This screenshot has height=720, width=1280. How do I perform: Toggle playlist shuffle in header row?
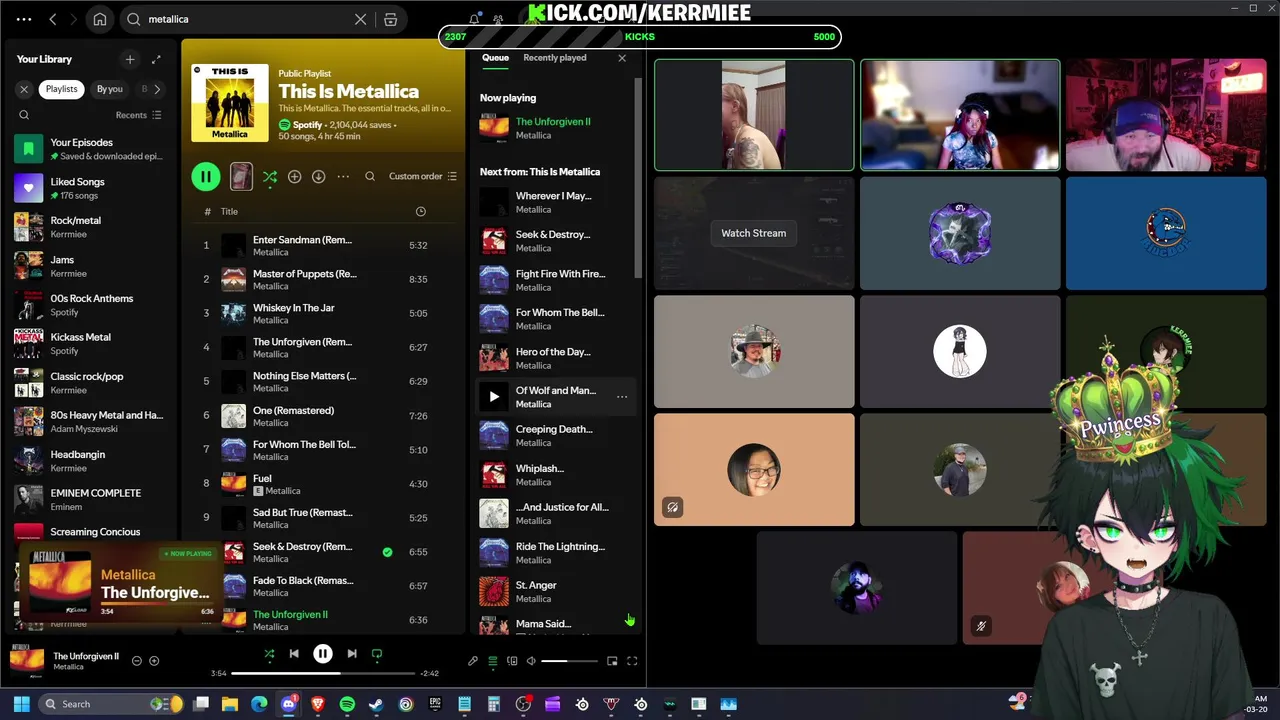tap(270, 177)
